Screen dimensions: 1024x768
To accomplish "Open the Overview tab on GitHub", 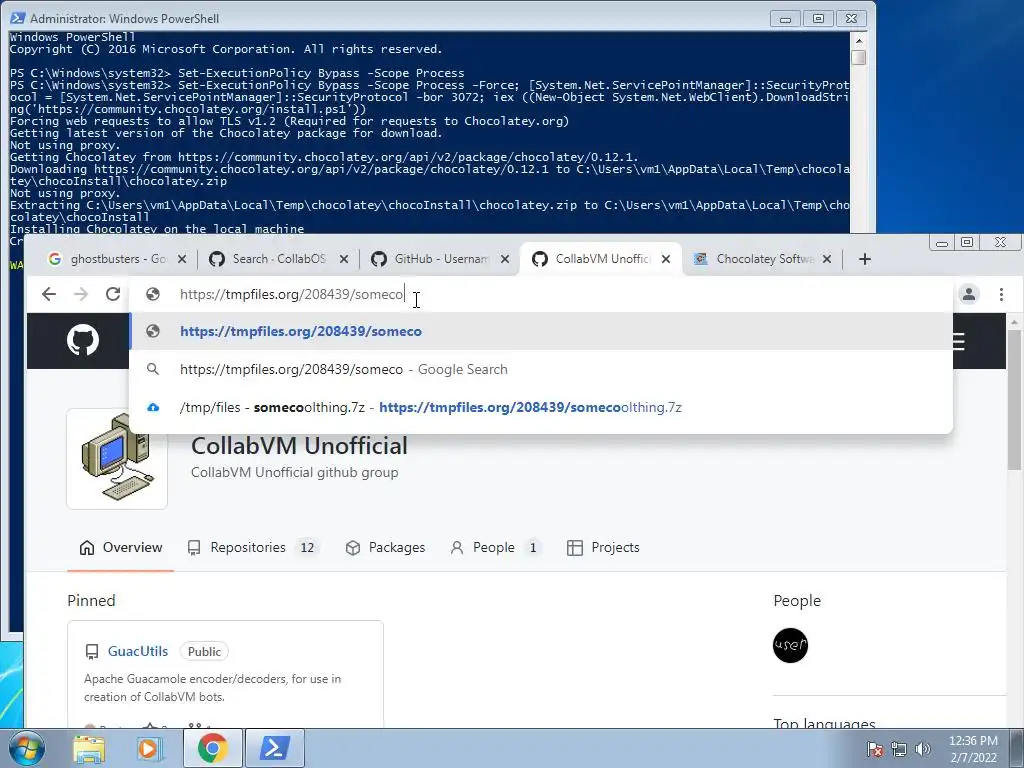I will point(120,548).
